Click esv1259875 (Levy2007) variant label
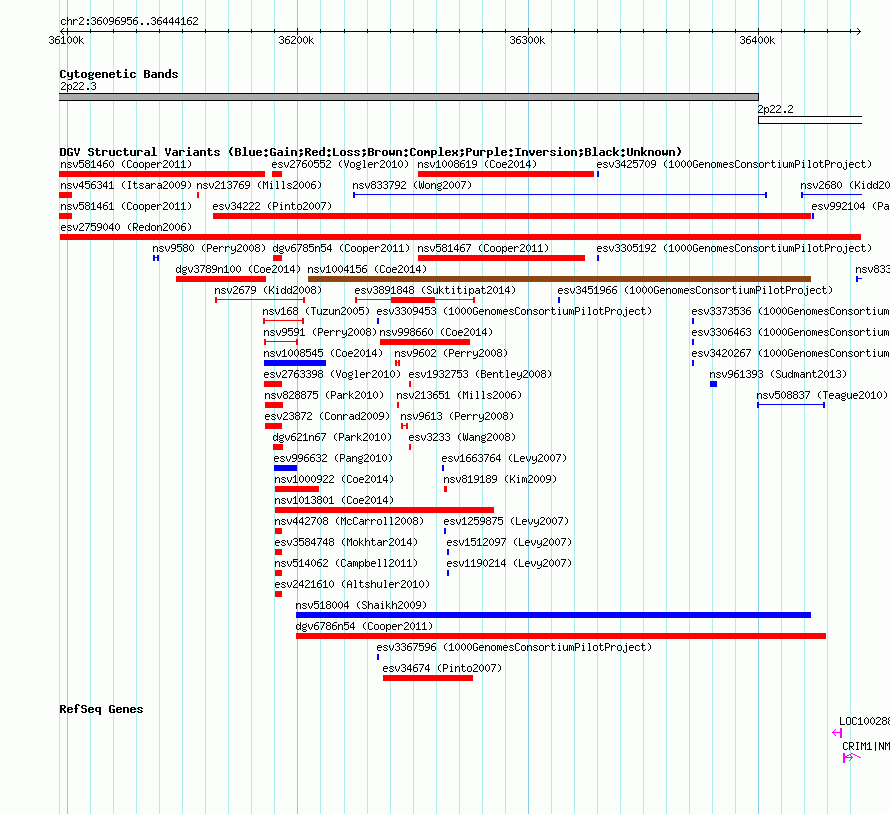The height and width of the screenshot is (814, 890). 506,521
